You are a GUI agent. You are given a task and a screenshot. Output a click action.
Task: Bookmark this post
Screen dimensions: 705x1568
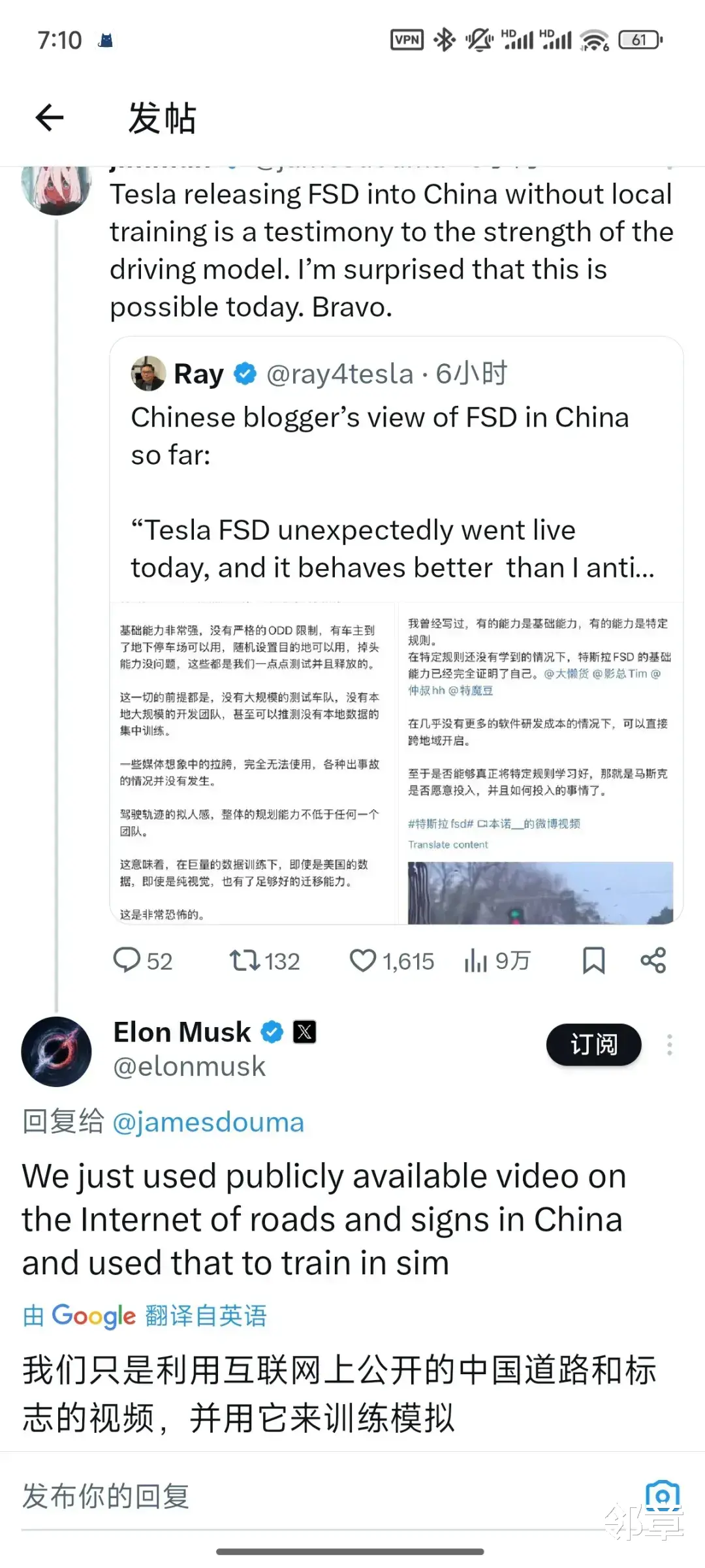(x=593, y=961)
